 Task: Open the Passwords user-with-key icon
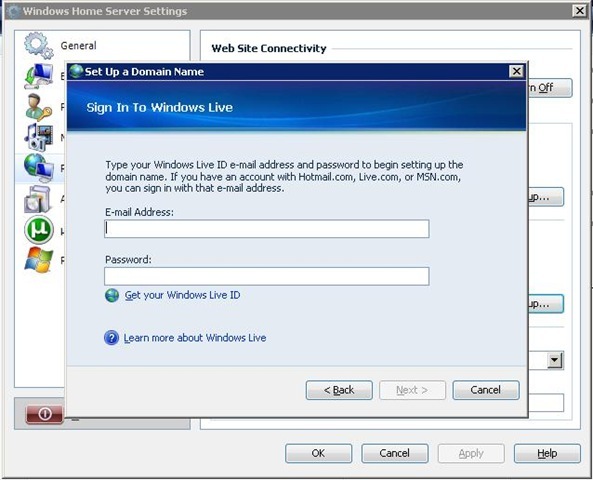[39, 107]
